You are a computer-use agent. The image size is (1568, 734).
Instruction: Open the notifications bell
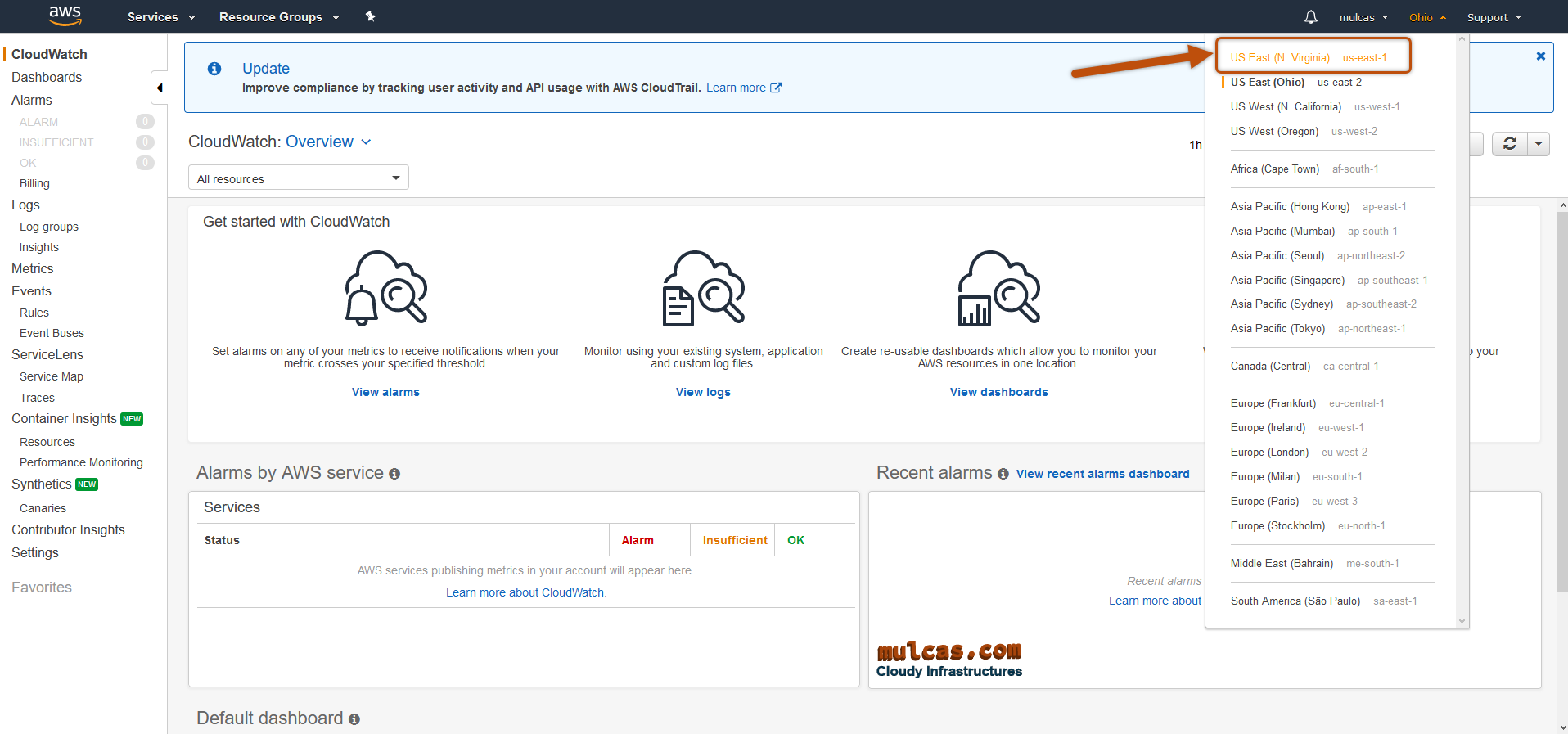click(x=1310, y=17)
